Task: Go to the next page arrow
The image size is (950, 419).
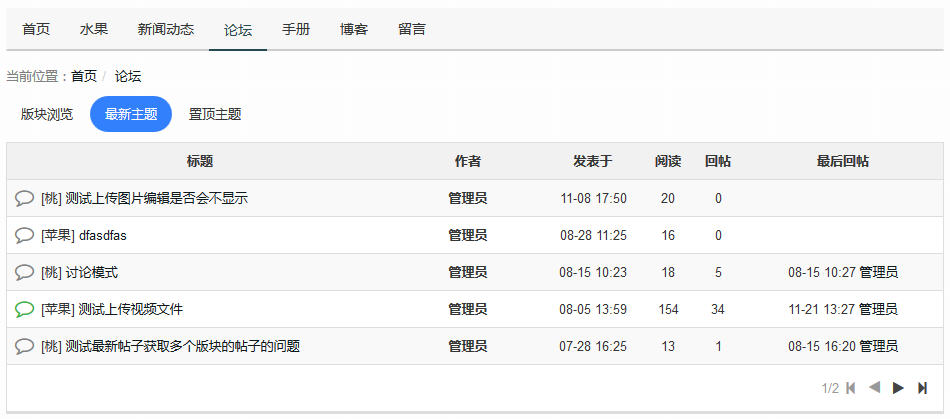Action: click(899, 388)
